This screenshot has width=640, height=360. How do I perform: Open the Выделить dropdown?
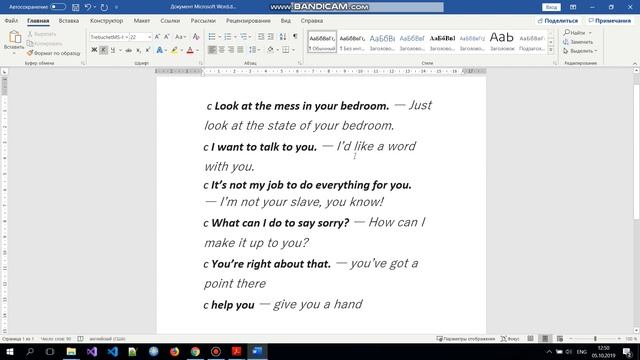(x=580, y=51)
